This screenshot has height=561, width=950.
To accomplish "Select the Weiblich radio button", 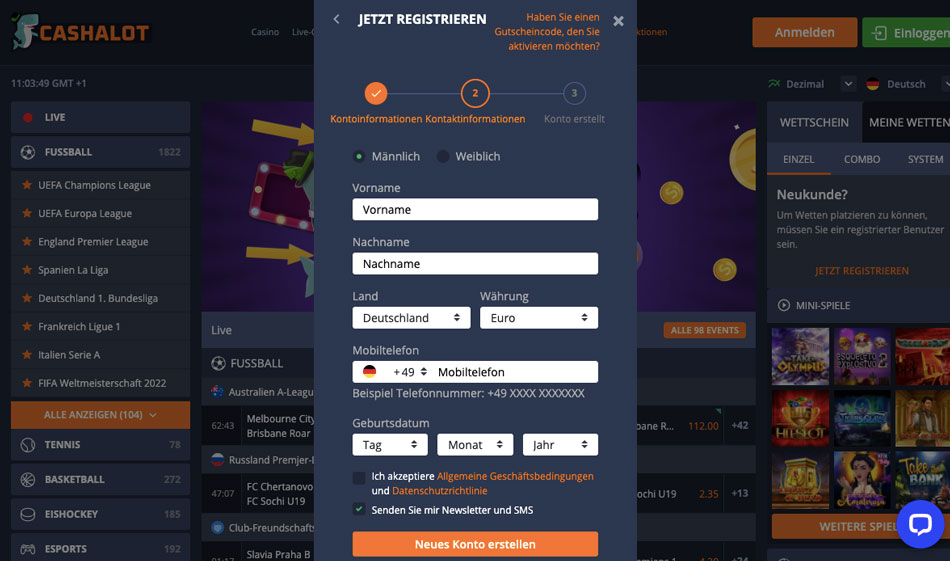I will [443, 156].
